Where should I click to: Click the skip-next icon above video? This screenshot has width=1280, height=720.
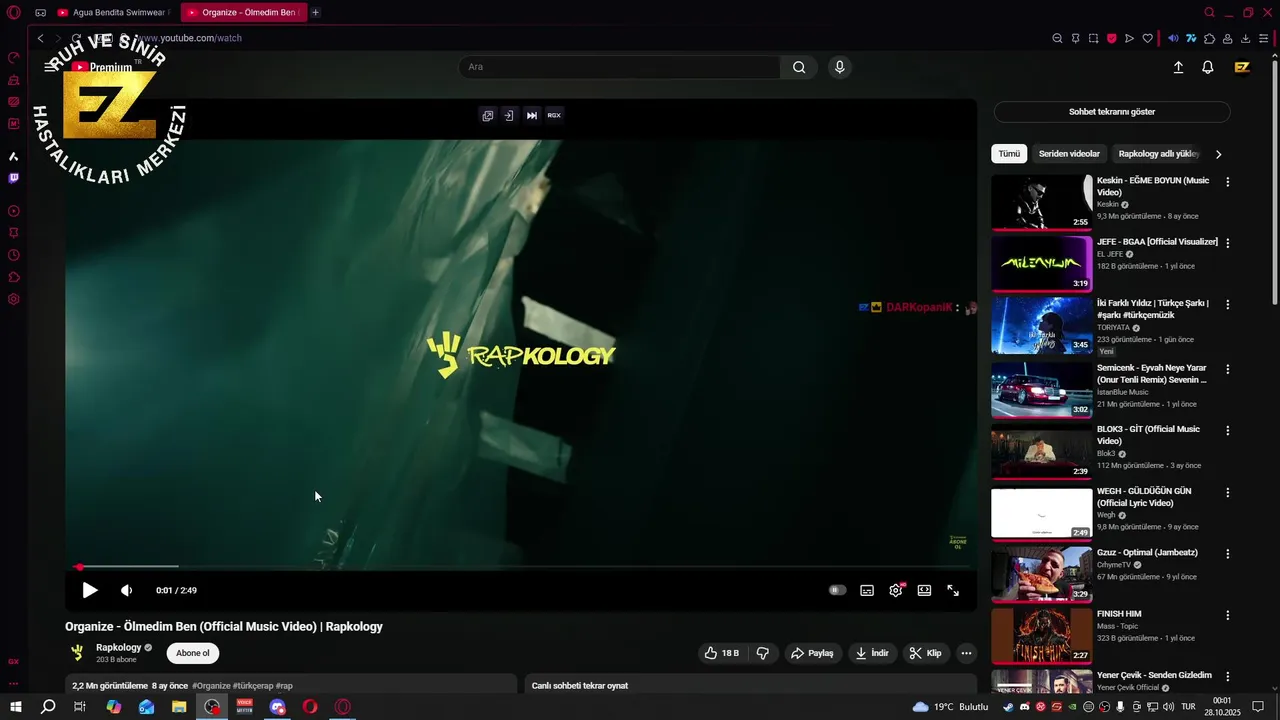coord(532,115)
